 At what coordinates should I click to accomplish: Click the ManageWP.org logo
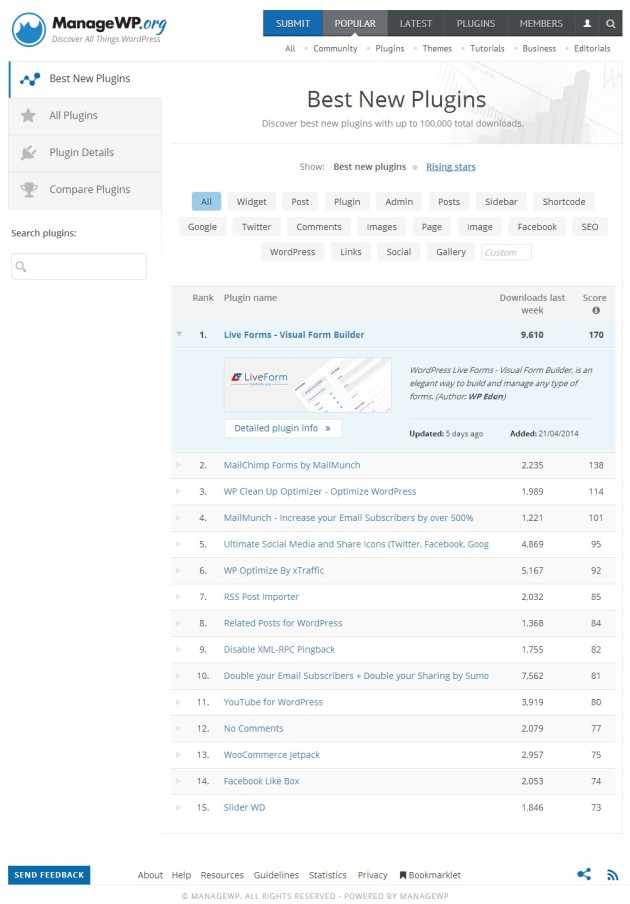coord(89,29)
